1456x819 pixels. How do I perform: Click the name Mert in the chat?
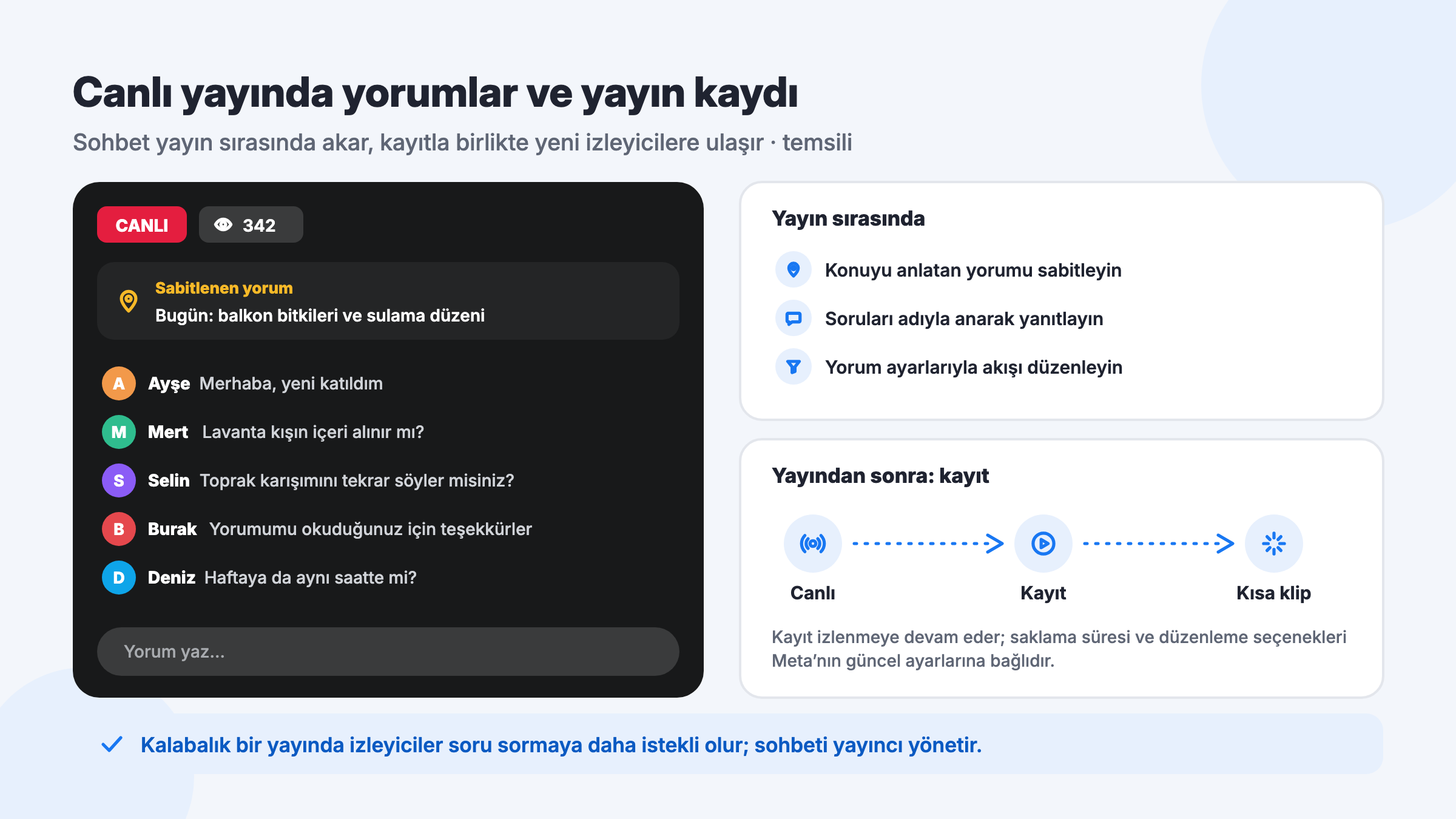tap(168, 432)
